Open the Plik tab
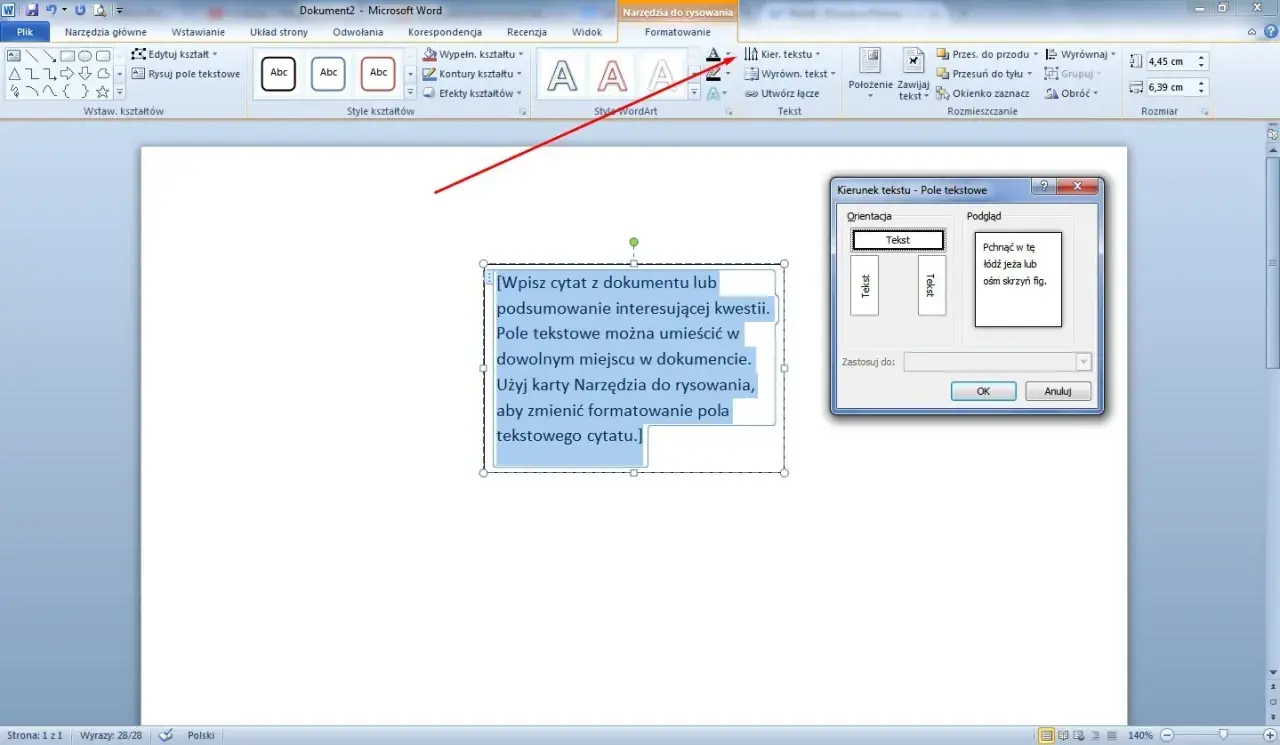The image size is (1280, 745). [x=25, y=32]
